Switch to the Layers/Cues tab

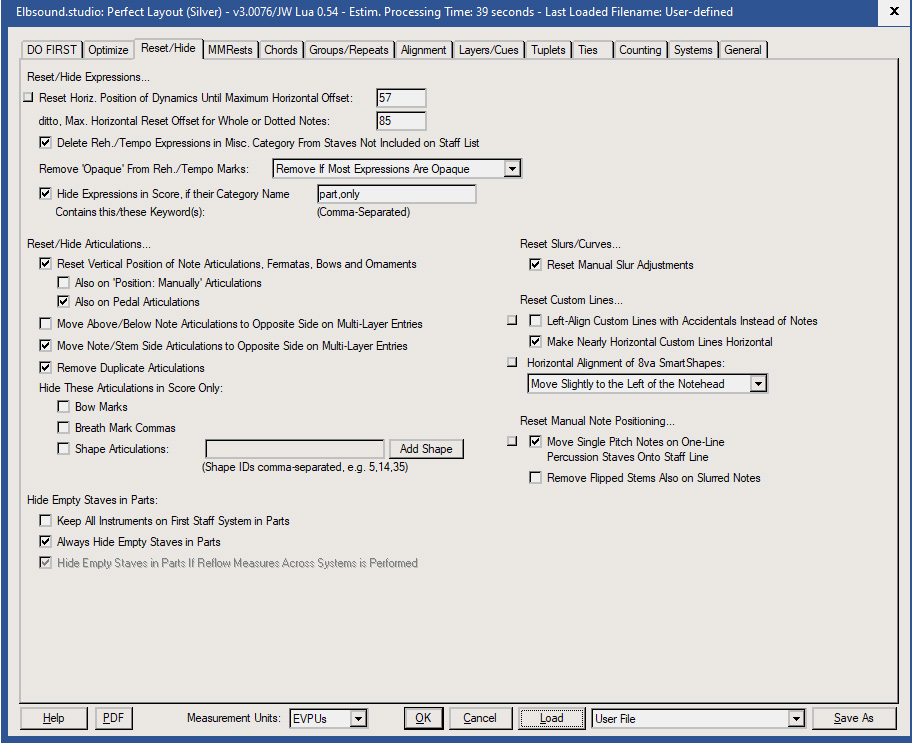click(x=488, y=49)
